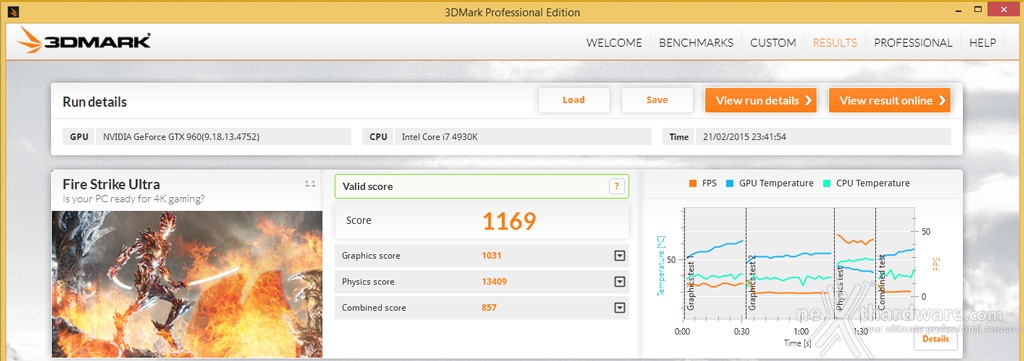Screen dimensions: 1024x361
Task: Click the Valid score label
Action: click(x=368, y=187)
